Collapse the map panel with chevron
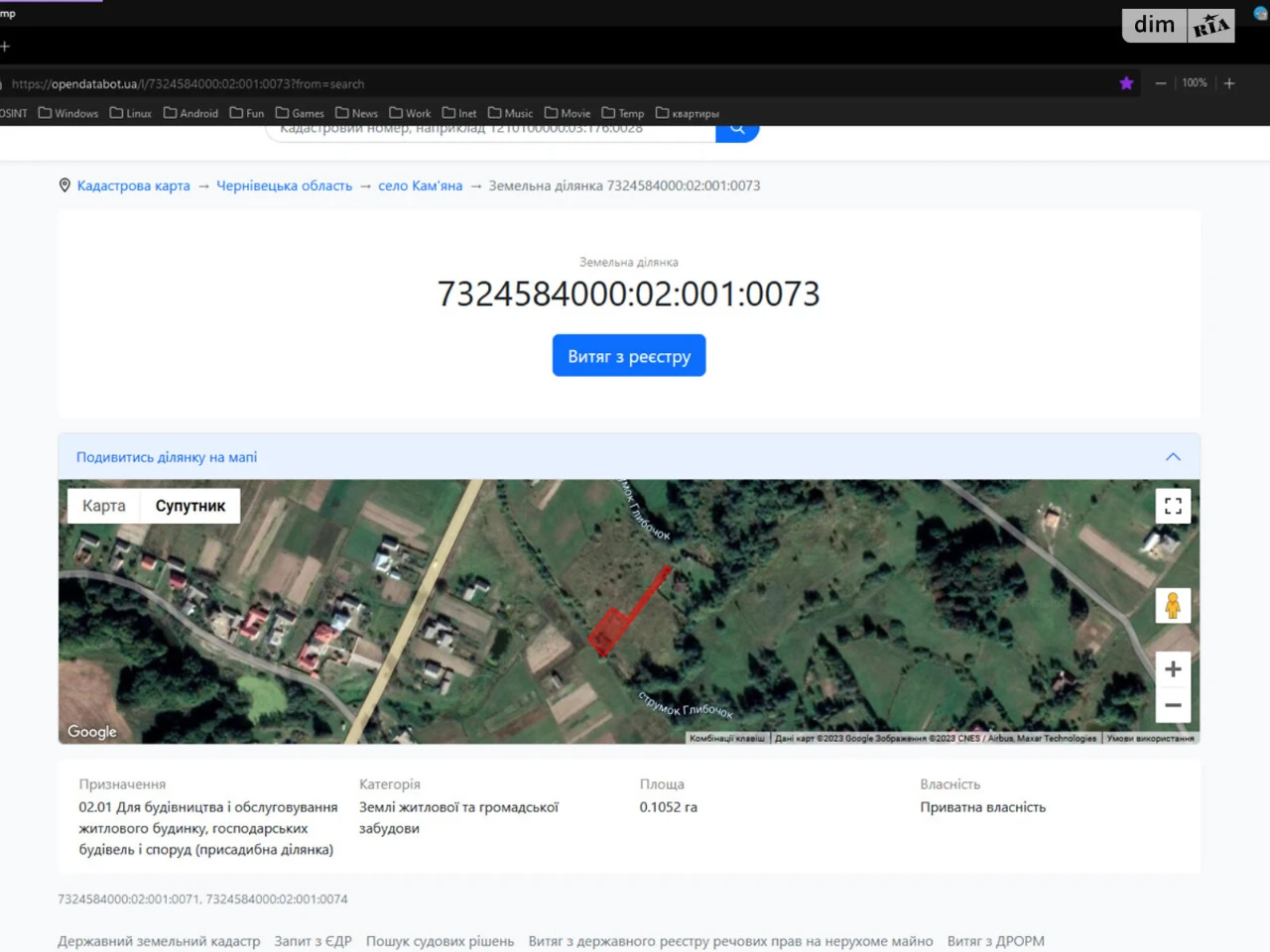 coord(1173,457)
